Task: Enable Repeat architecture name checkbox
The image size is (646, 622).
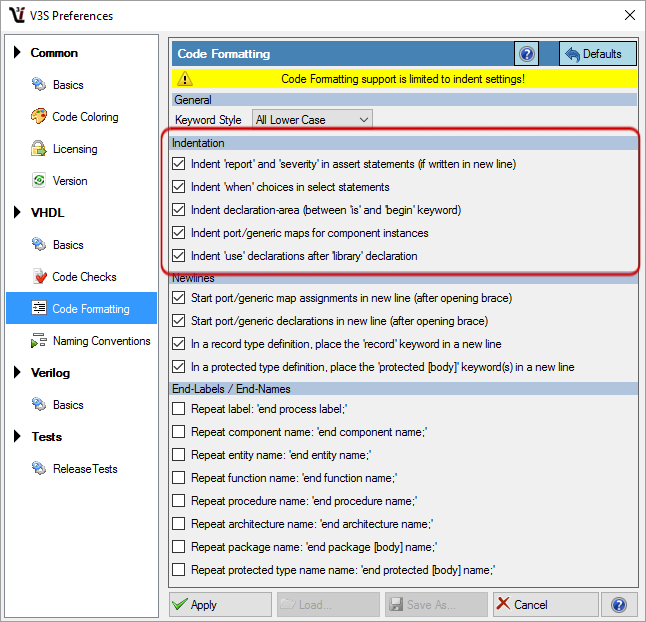Action: point(178,524)
